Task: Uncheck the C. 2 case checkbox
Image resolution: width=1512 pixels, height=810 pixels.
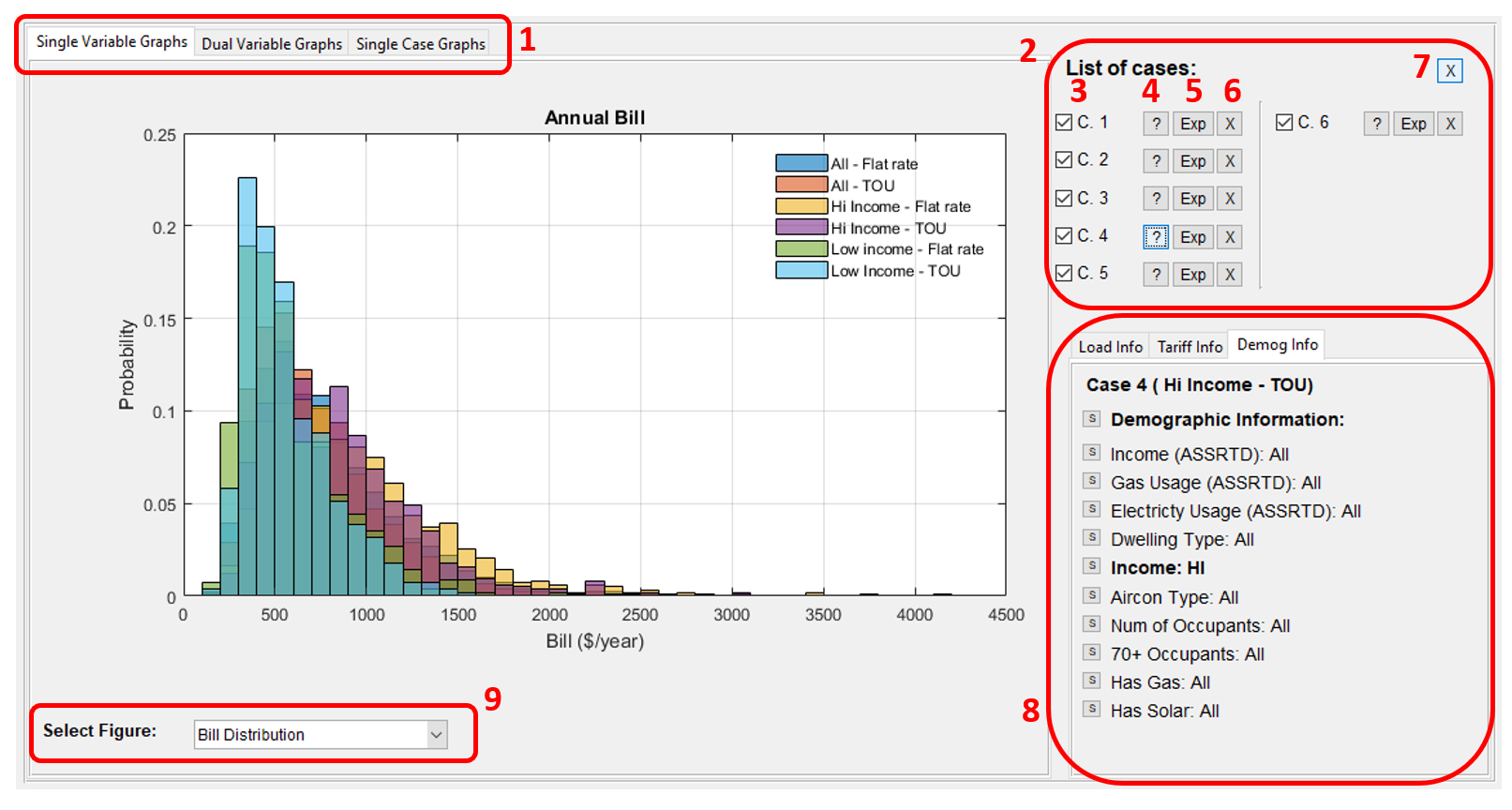Action: (1064, 160)
